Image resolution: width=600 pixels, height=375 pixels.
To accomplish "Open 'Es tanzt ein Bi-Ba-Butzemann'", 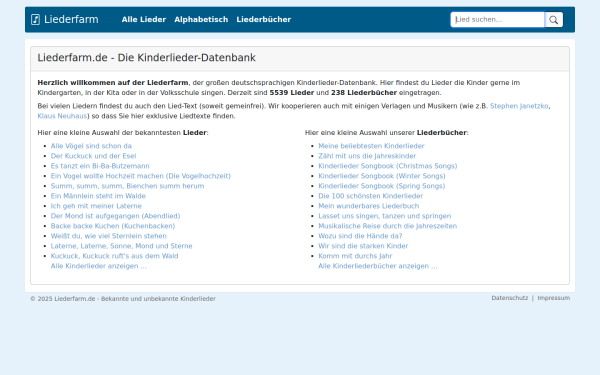I will point(100,166).
